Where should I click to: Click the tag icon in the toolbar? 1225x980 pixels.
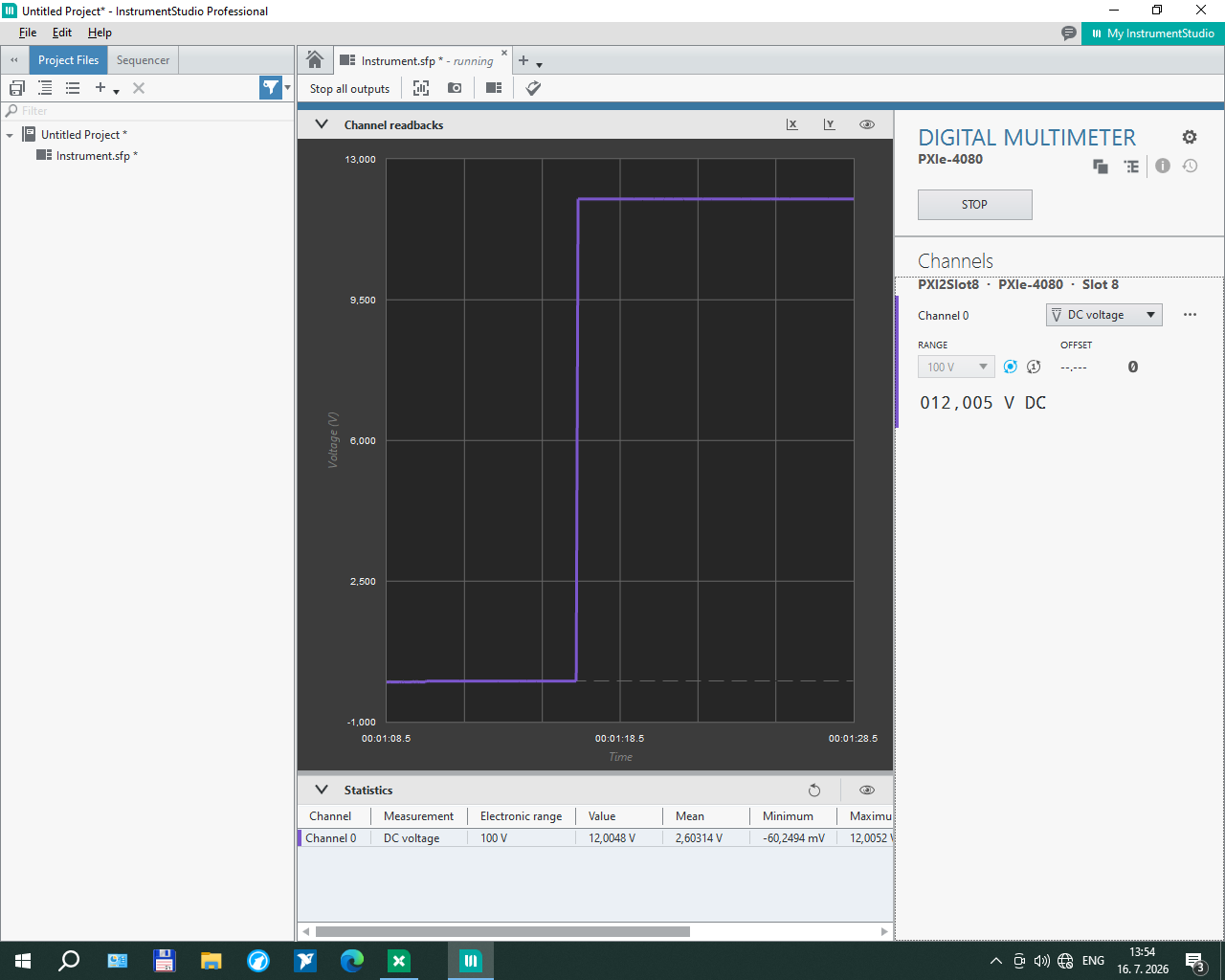[533, 88]
